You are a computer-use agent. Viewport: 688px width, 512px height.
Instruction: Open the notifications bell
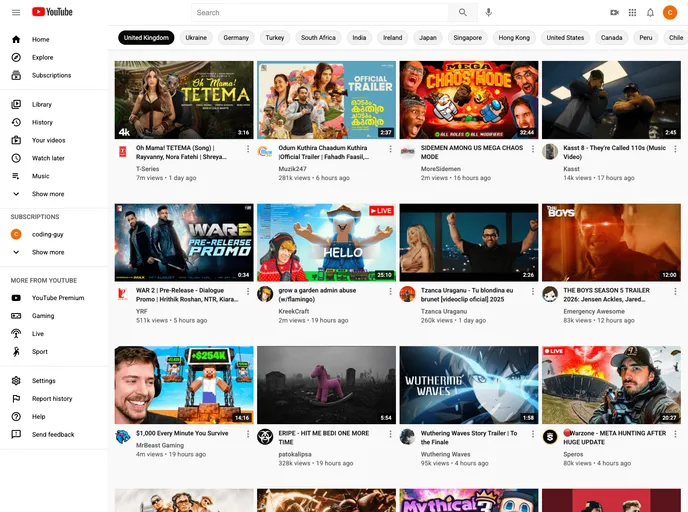pyautogui.click(x=650, y=13)
